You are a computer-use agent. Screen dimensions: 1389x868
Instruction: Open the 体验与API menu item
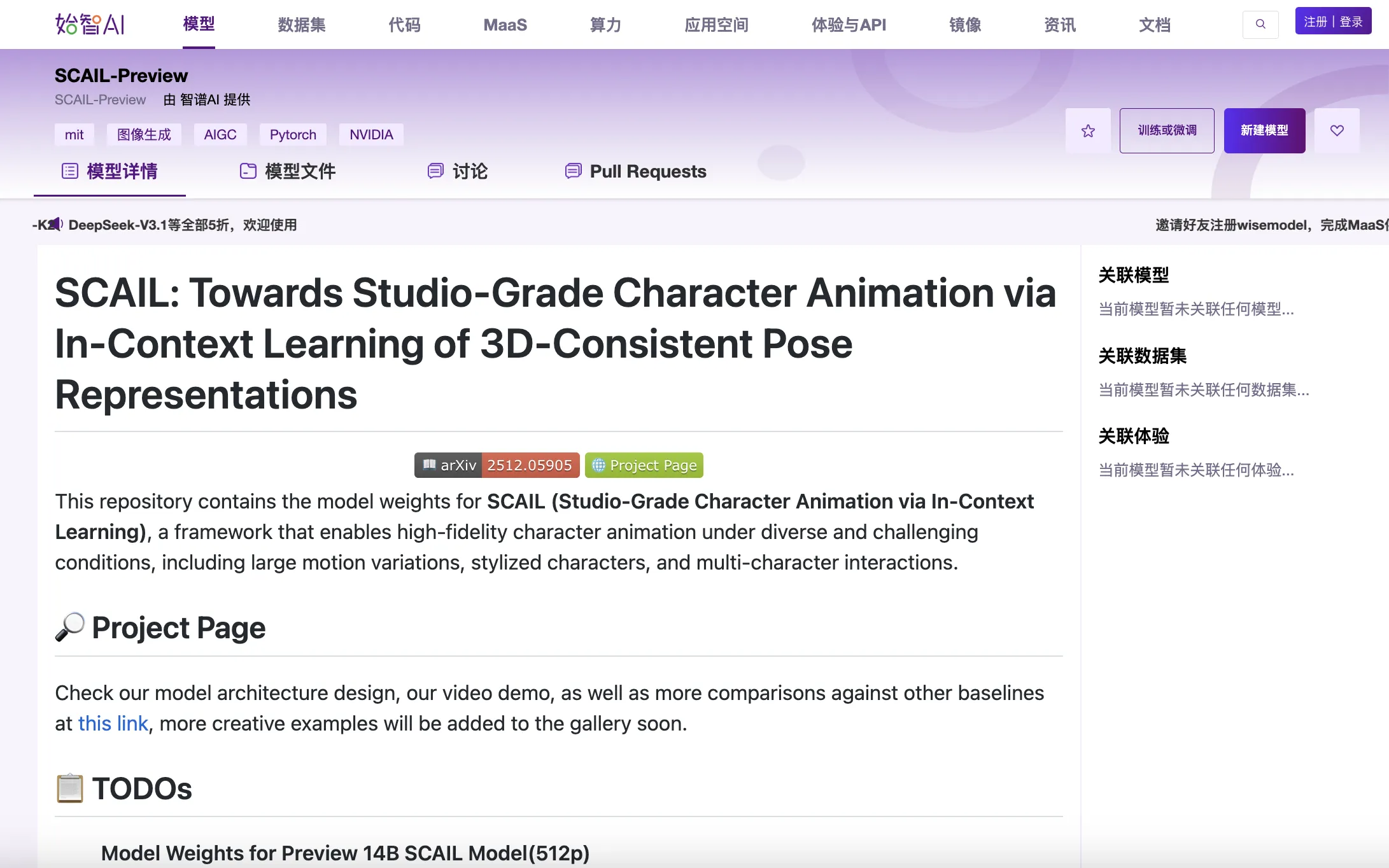click(x=848, y=25)
